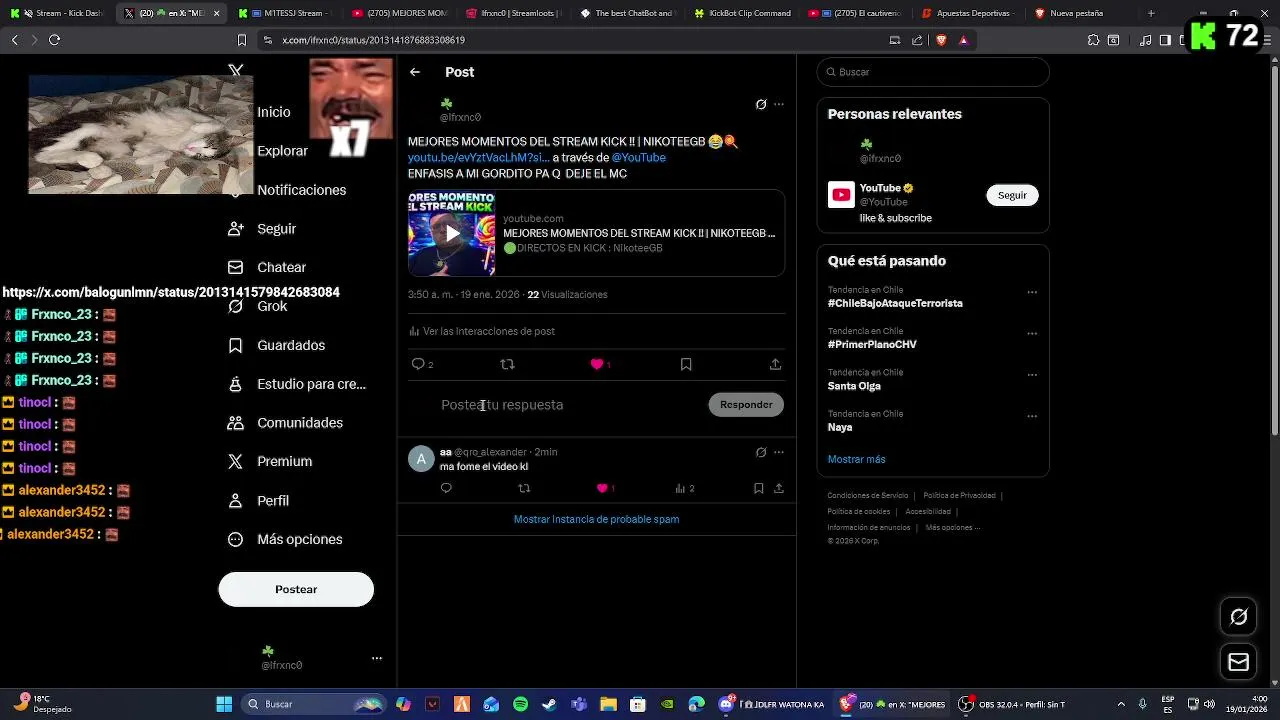Open Steam from the taskbar
The image size is (1280, 720).
pos(549,704)
